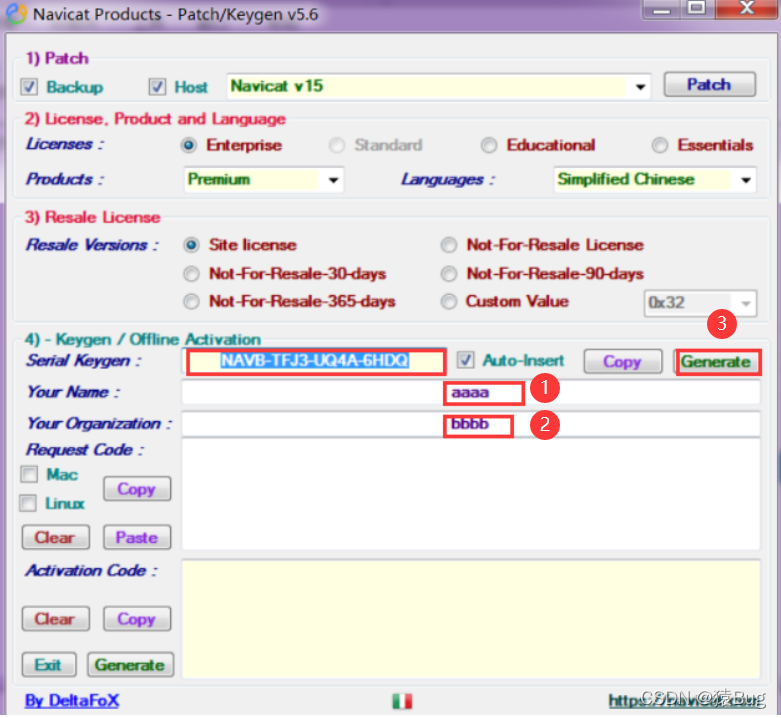Clear the Activation Code
The width and height of the screenshot is (781, 718).
click(x=56, y=619)
